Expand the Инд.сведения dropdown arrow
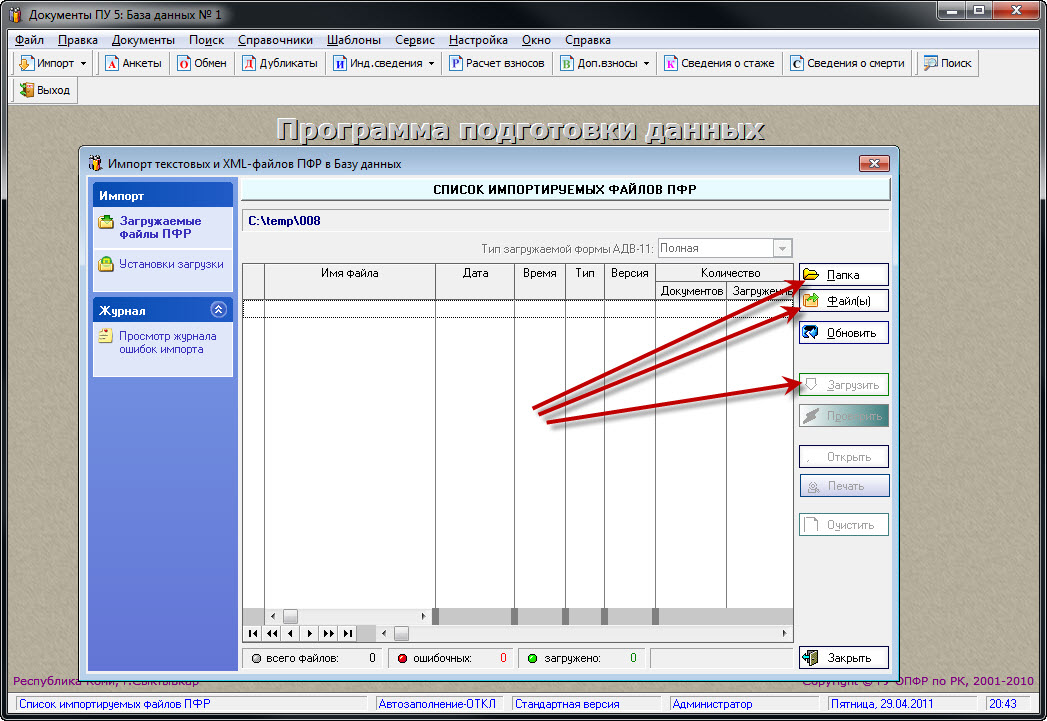This screenshot has width=1047, height=721. coord(432,64)
